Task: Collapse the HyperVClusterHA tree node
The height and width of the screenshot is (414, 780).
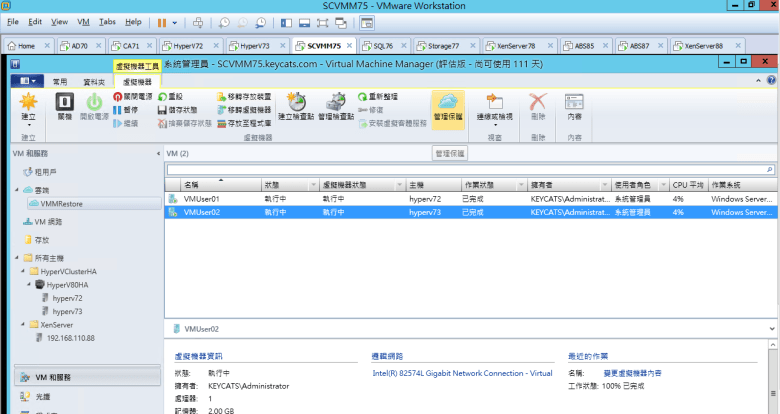Action: (22, 271)
